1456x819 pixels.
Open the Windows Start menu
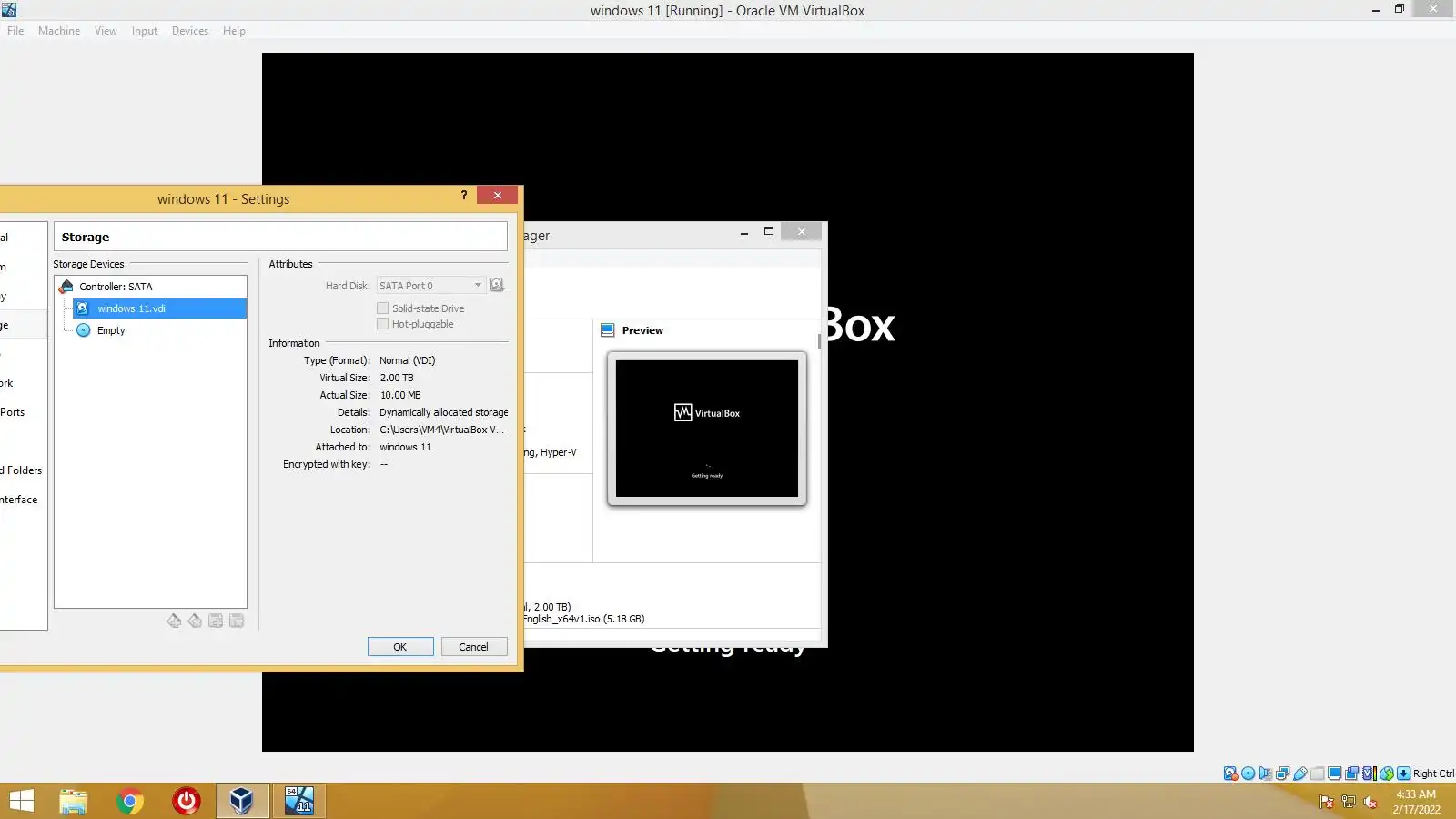click(21, 801)
